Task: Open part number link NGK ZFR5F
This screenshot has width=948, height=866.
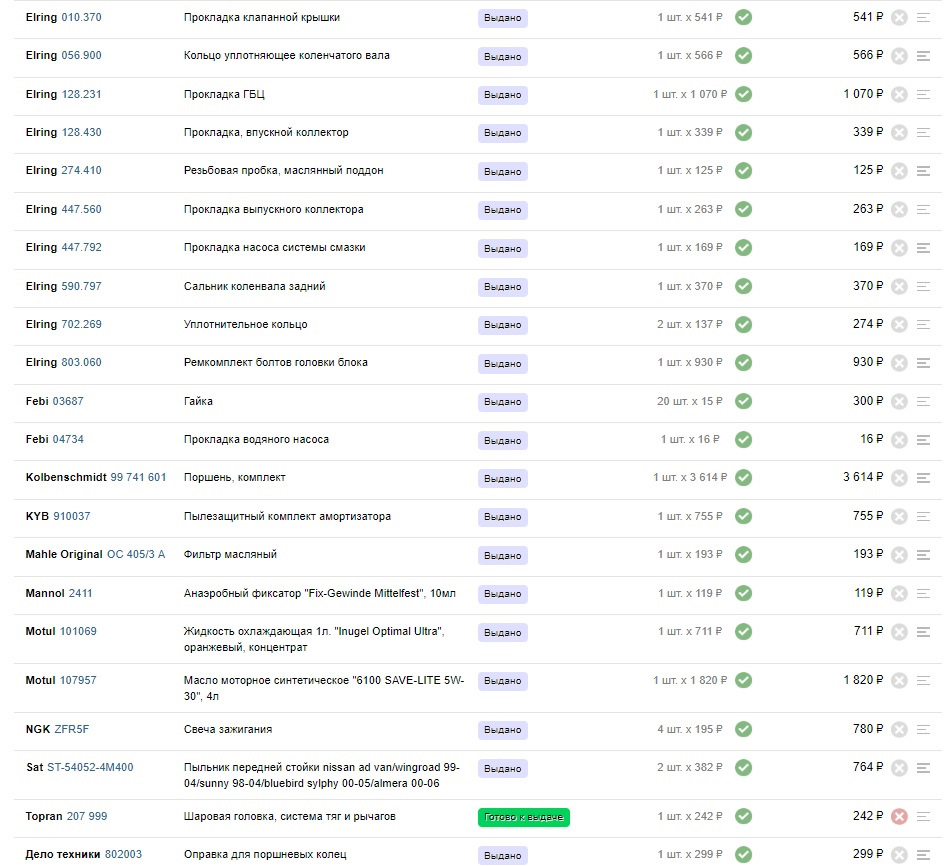Action: click(x=71, y=729)
